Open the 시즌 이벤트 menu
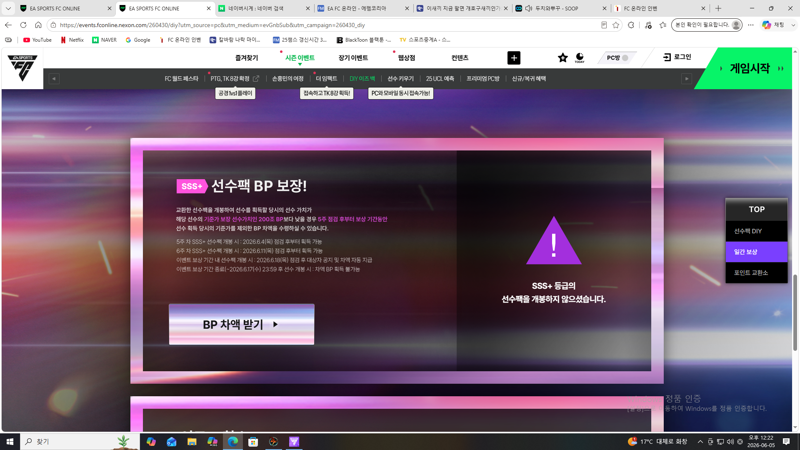The width and height of the screenshot is (800, 450). click(299, 58)
